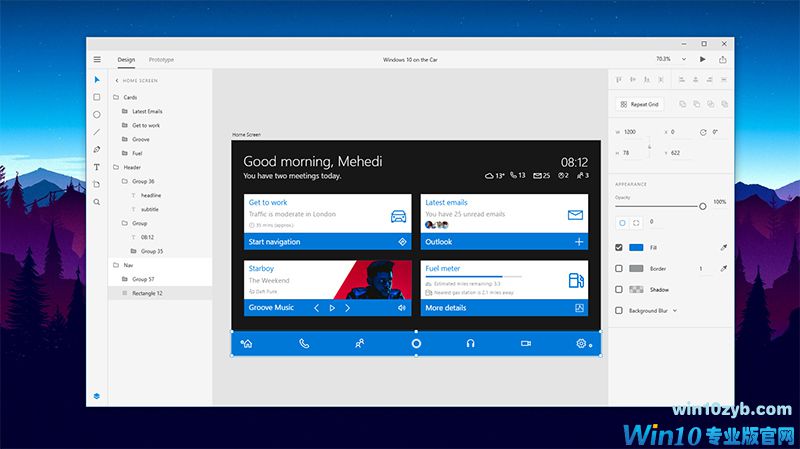The height and width of the screenshot is (449, 800).
Task: Select same radius for all corners option
Action: (x=622, y=223)
